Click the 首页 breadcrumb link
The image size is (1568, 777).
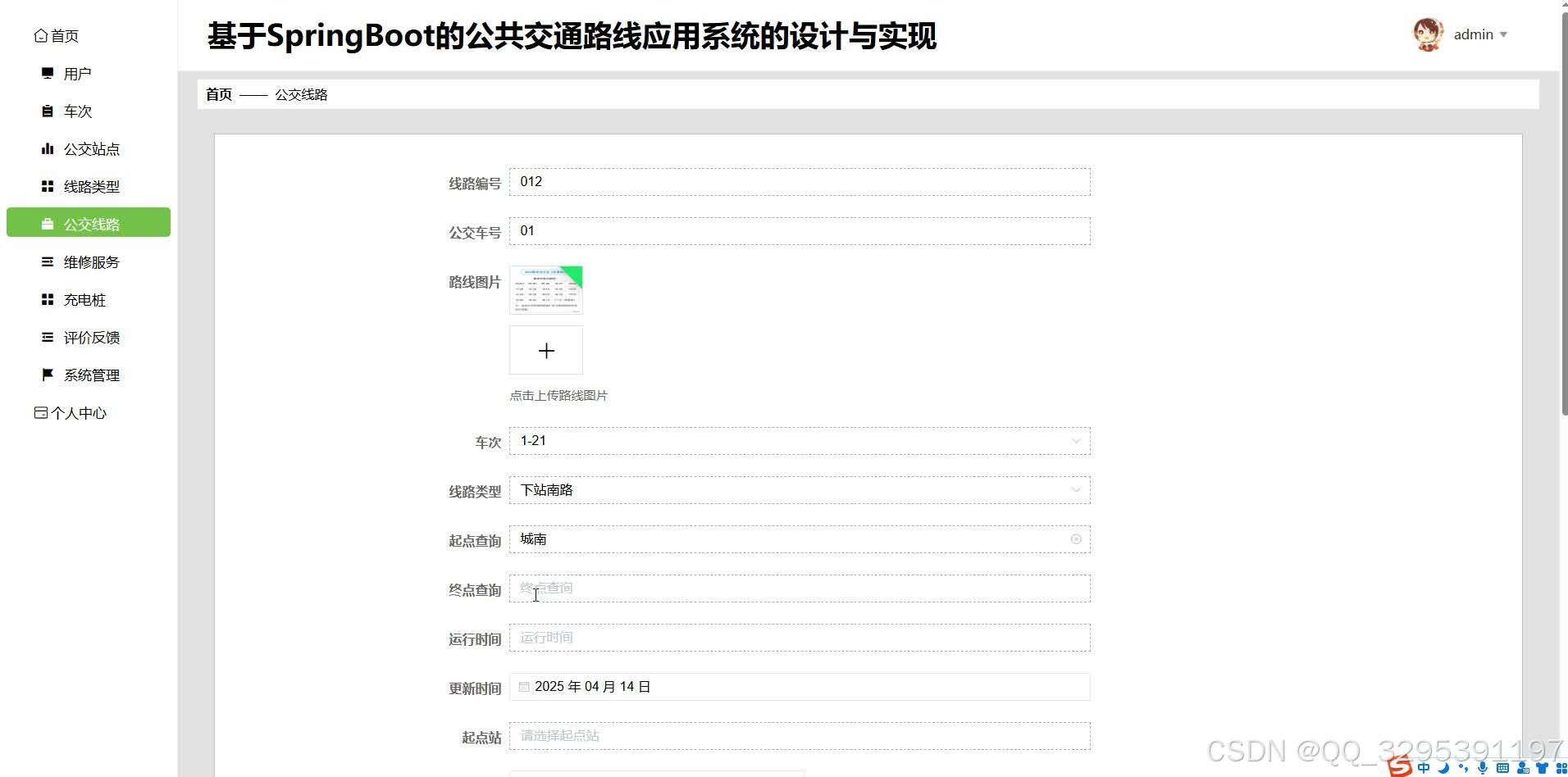tap(218, 94)
